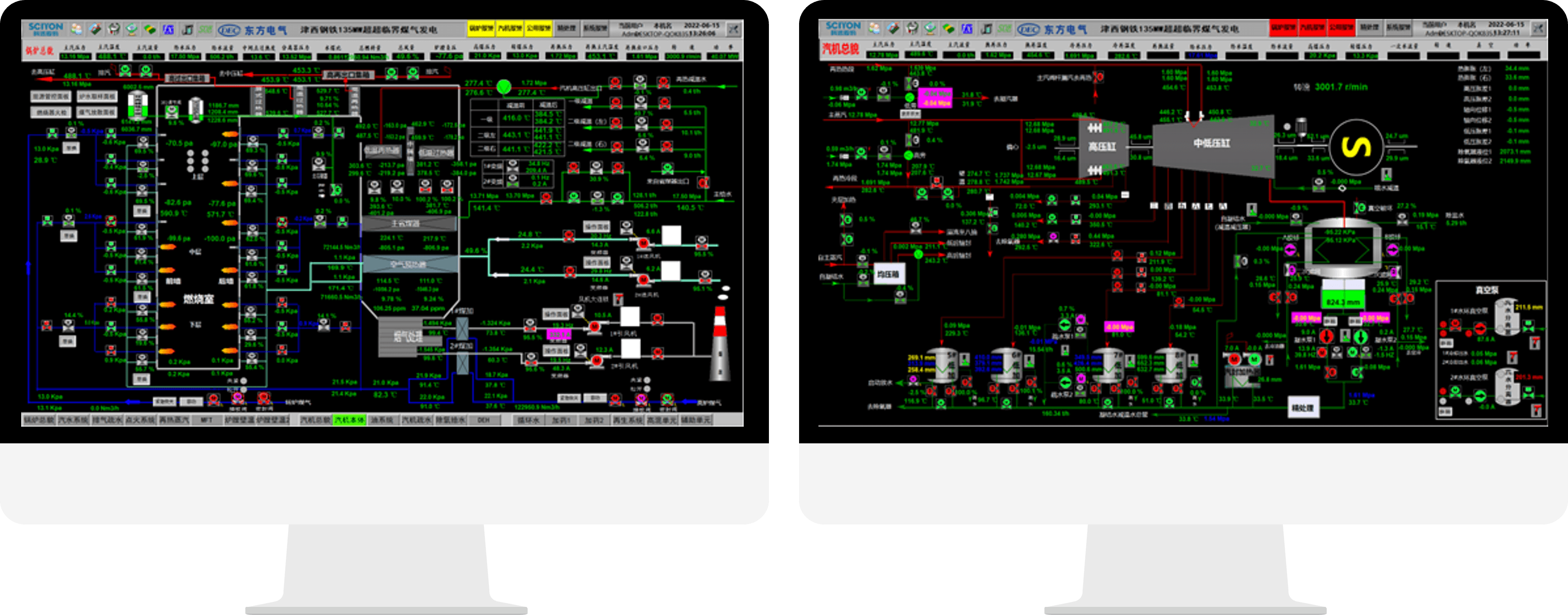Screen dimensions: 1568x615
Task: Switch to 锅炉总貌 tab on left monitor
Action: click(x=39, y=420)
